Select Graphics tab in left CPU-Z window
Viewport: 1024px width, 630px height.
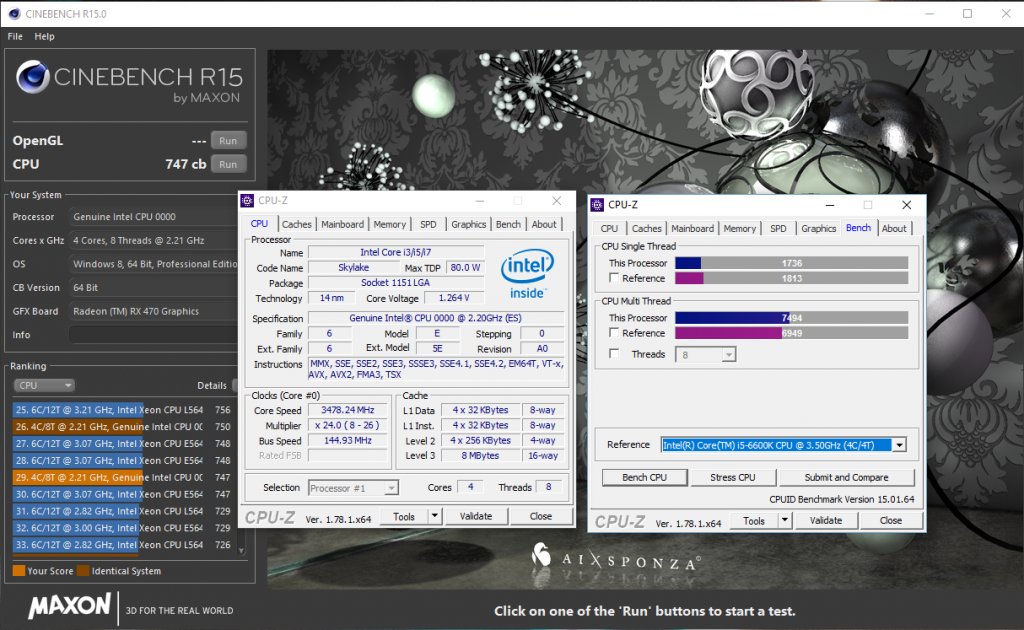[x=469, y=224]
